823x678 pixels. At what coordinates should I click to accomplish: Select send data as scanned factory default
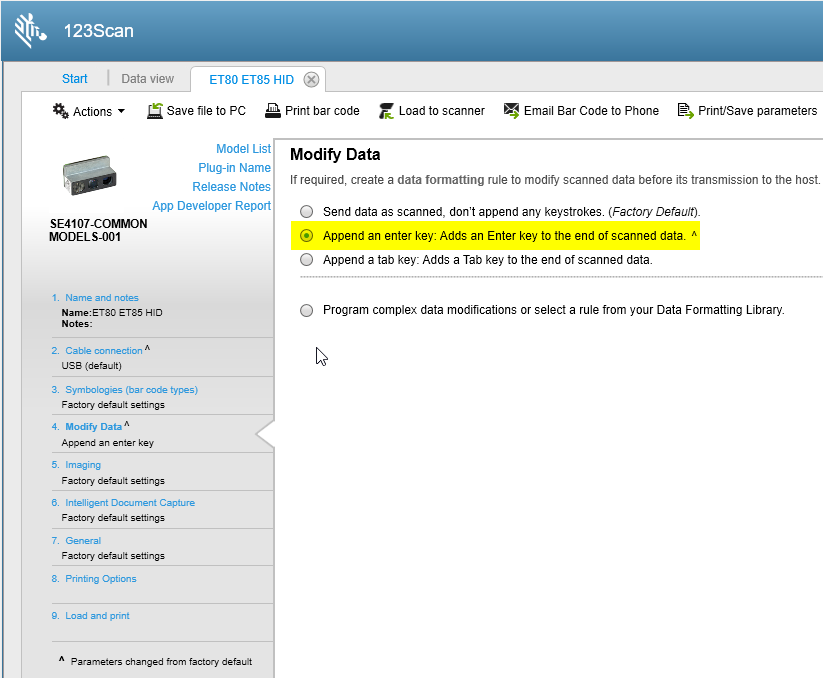pos(306,211)
